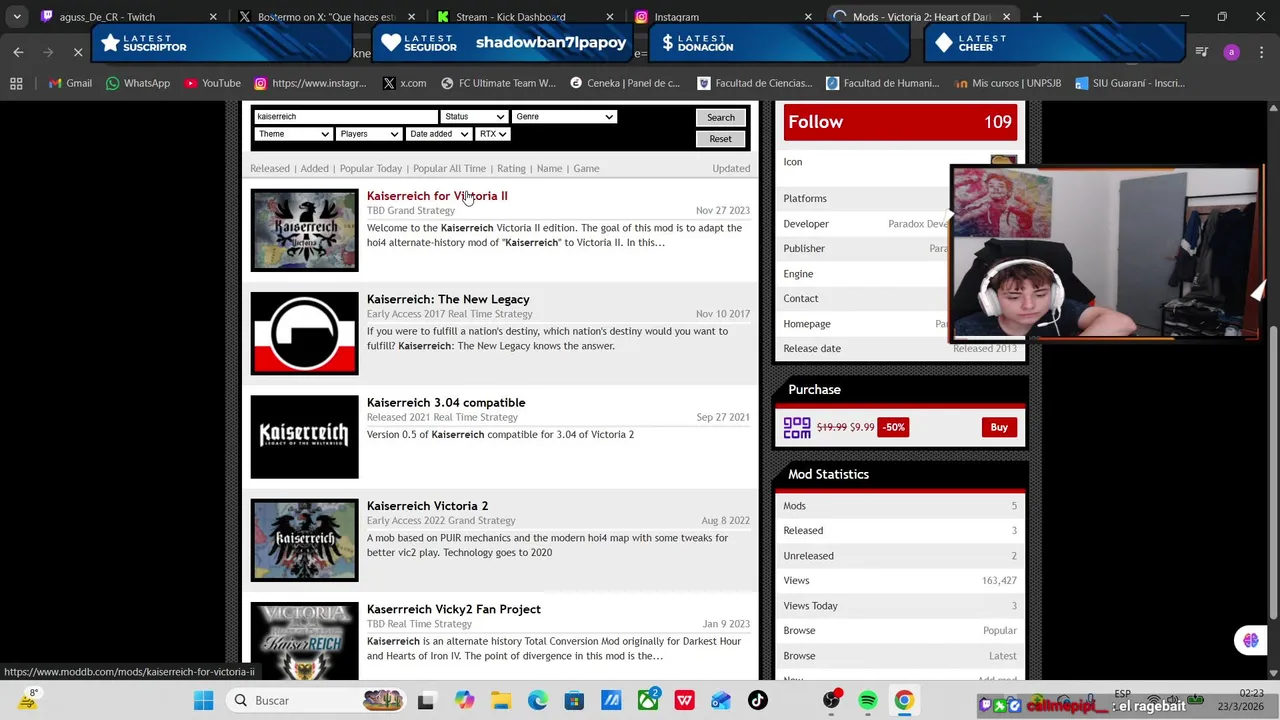The width and height of the screenshot is (1280, 720).
Task: Go back to previous page
Action: (x=18, y=52)
